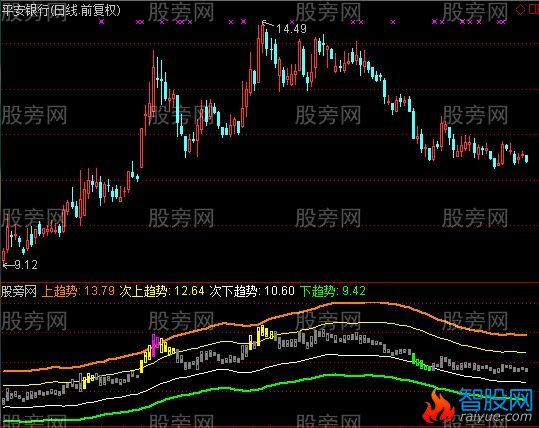The width and height of the screenshot is (539, 428).
Task: Click the 下趋势: 9.42 value
Action: [332, 291]
